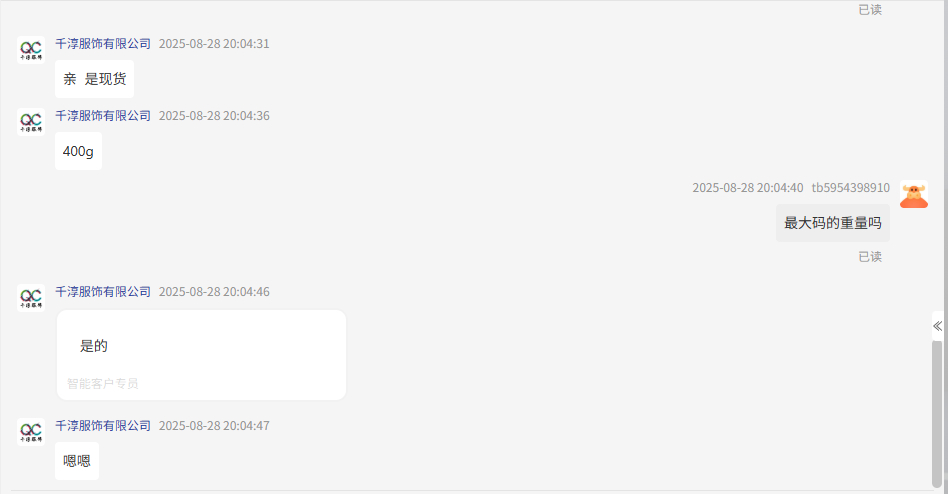
Task: Open 千淳服饰有限公司 name at 20:04:31
Action: click(x=103, y=44)
